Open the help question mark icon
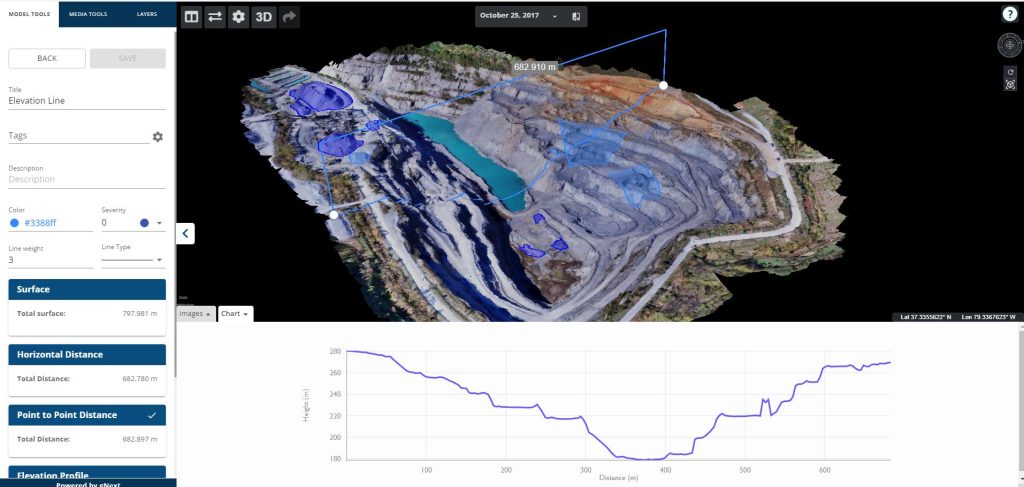This screenshot has width=1024, height=487. (1010, 16)
